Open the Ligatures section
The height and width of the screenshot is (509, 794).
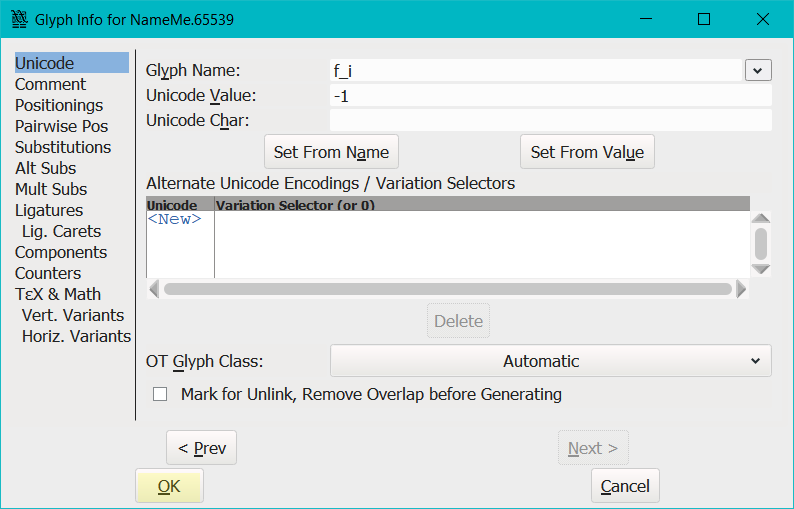coord(49,210)
